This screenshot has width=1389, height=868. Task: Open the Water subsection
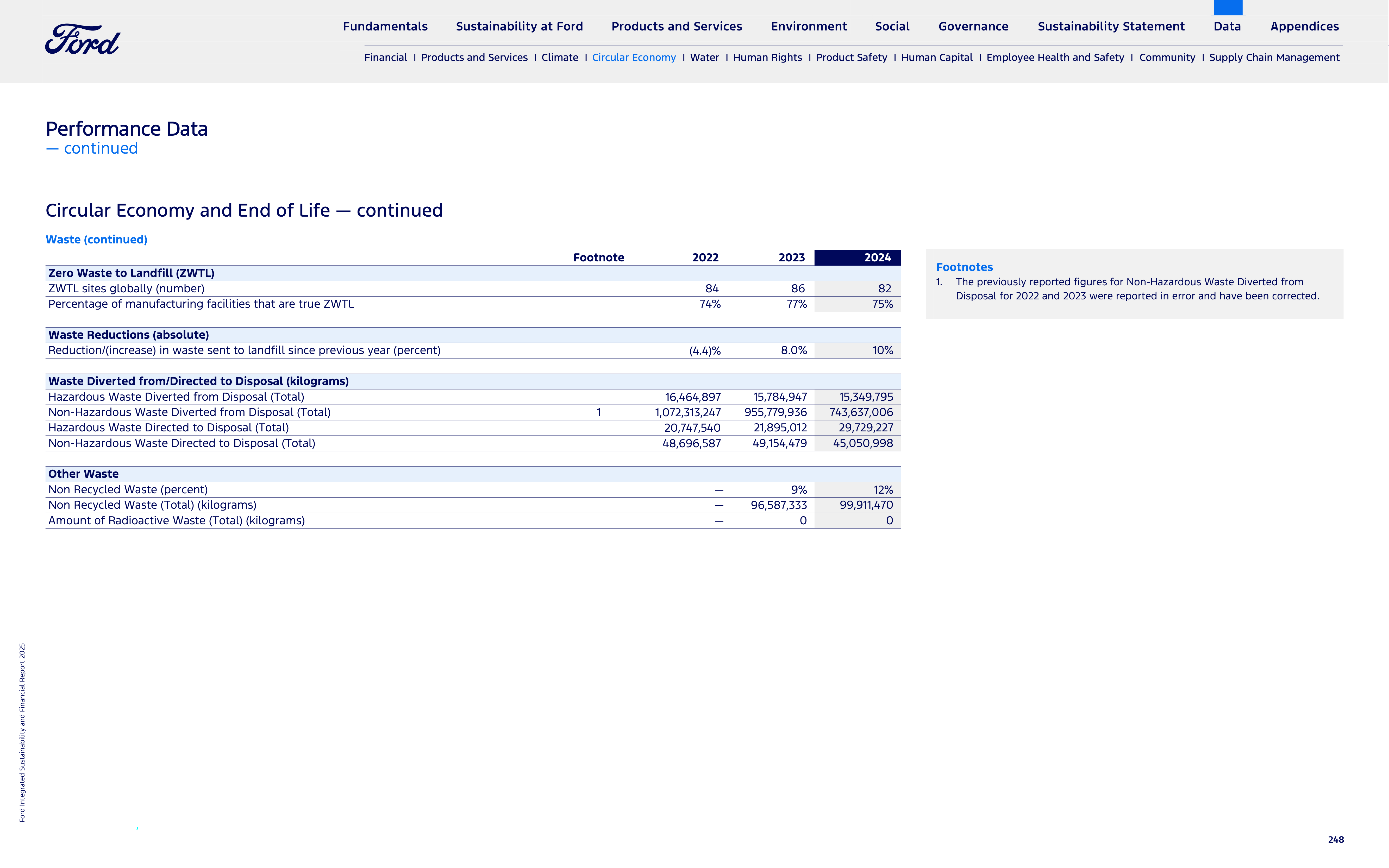pos(705,58)
